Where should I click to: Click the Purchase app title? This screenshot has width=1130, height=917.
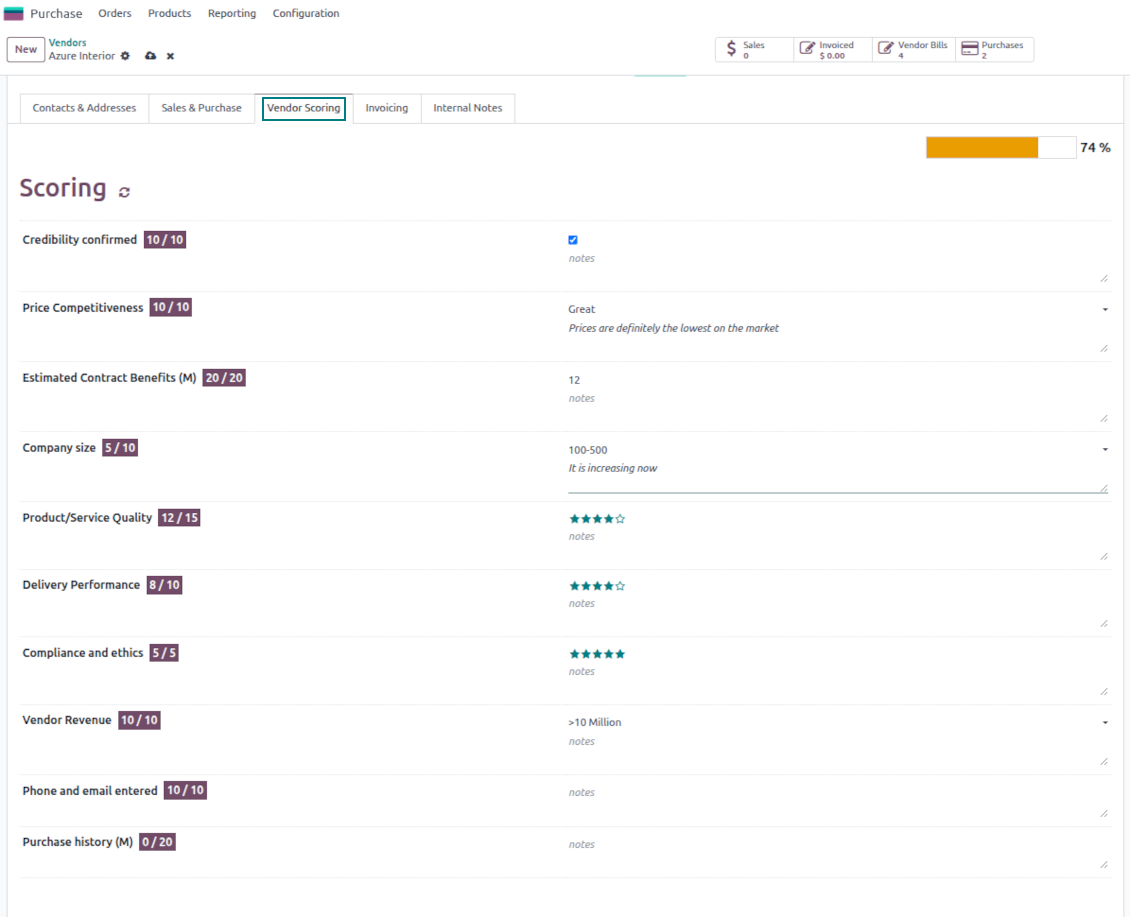point(56,14)
